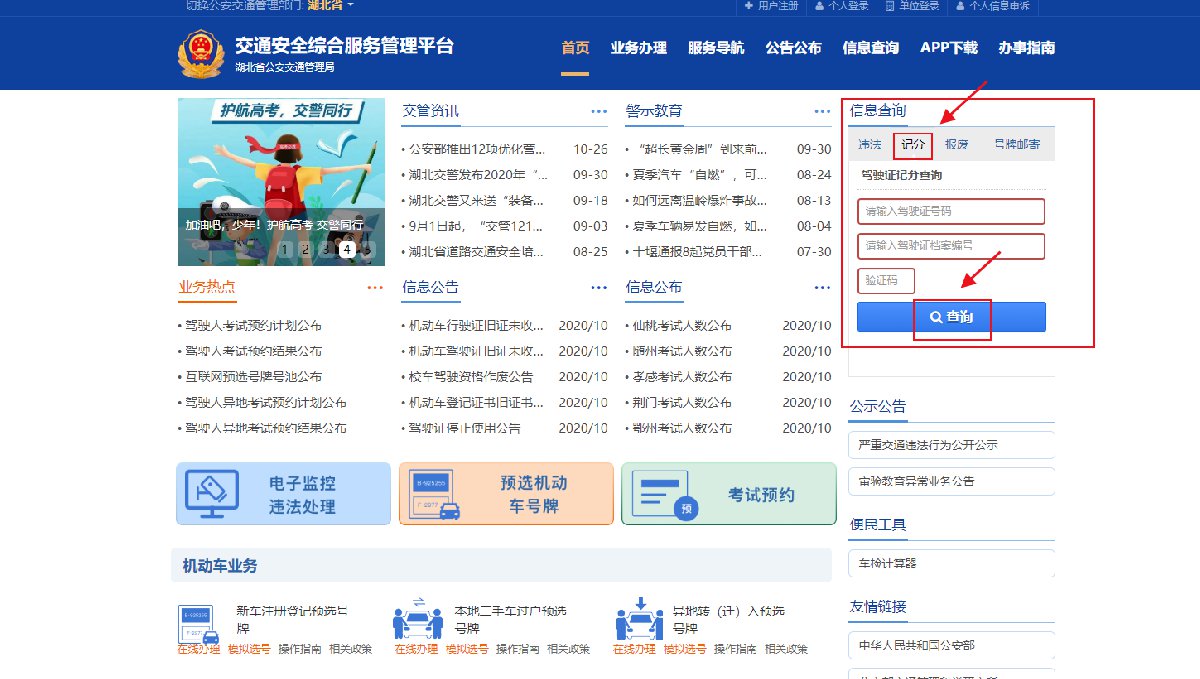
Task: Click the 个人登录 link at top
Action: [842, 6]
